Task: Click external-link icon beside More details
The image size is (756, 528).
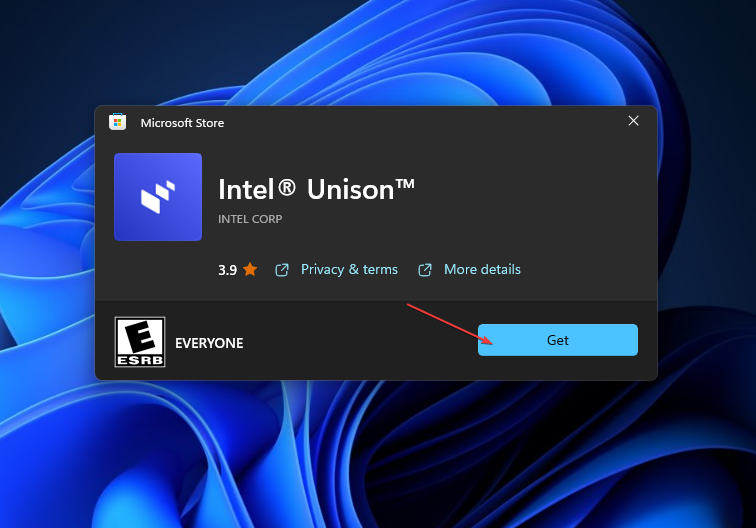Action: pyautogui.click(x=425, y=270)
